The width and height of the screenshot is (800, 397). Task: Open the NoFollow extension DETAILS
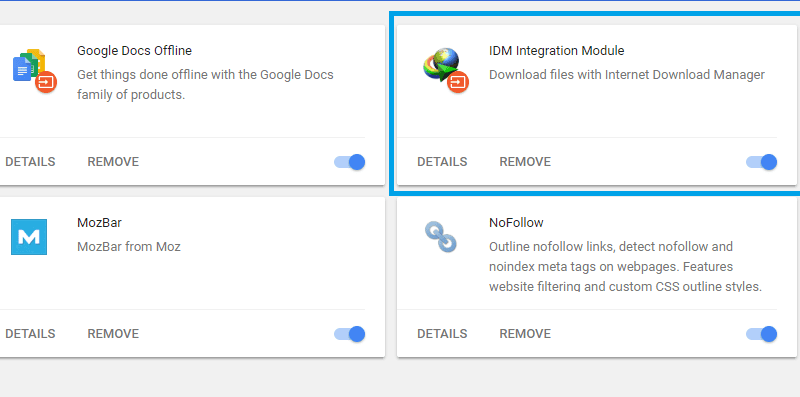[442, 334]
